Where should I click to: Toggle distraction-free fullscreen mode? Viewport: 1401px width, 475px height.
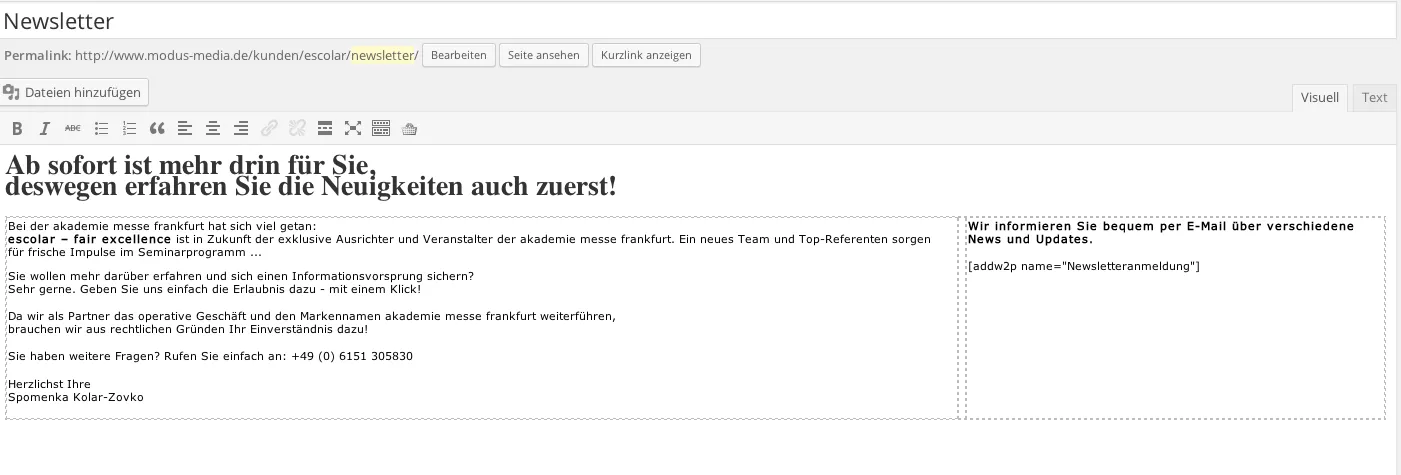click(353, 128)
